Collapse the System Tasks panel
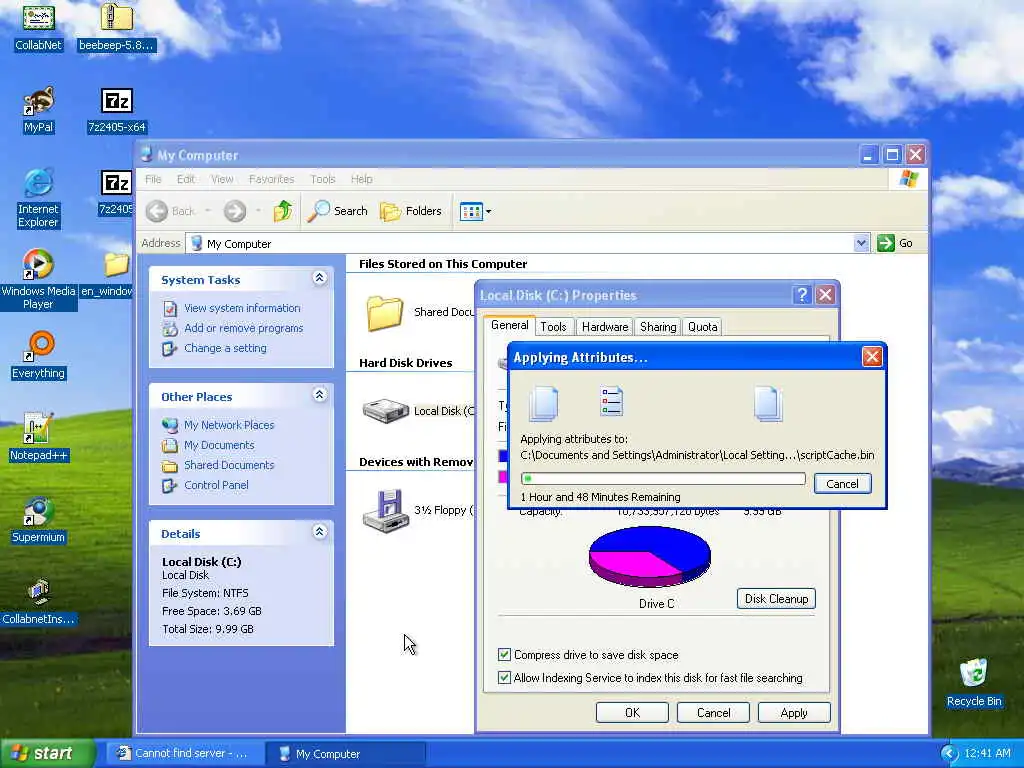This screenshot has width=1024, height=768. [319, 278]
